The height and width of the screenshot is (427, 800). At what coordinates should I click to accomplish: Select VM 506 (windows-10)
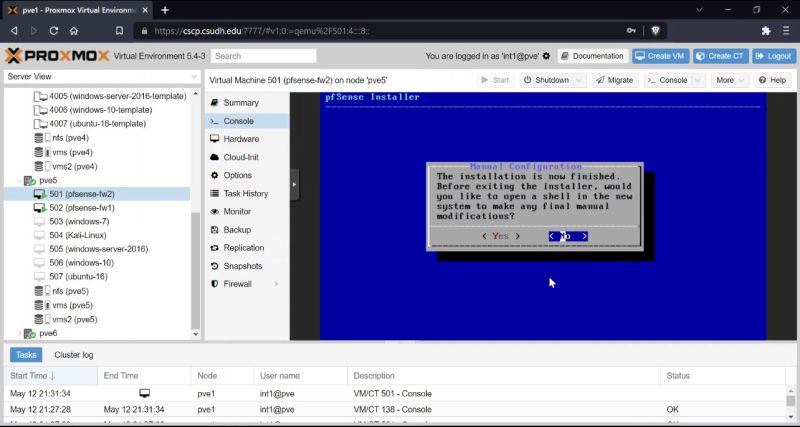73,263
